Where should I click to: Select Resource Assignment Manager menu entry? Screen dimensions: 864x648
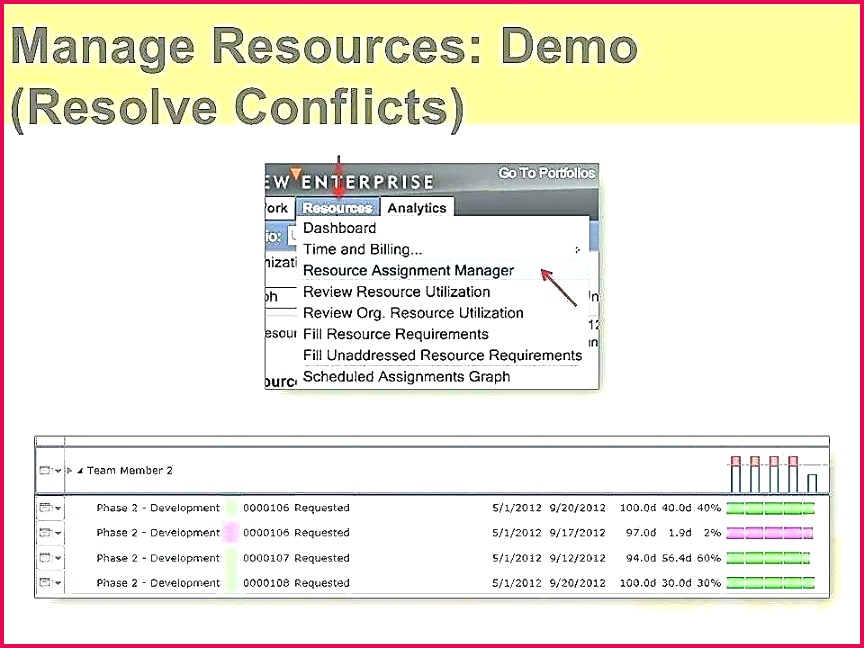(408, 271)
